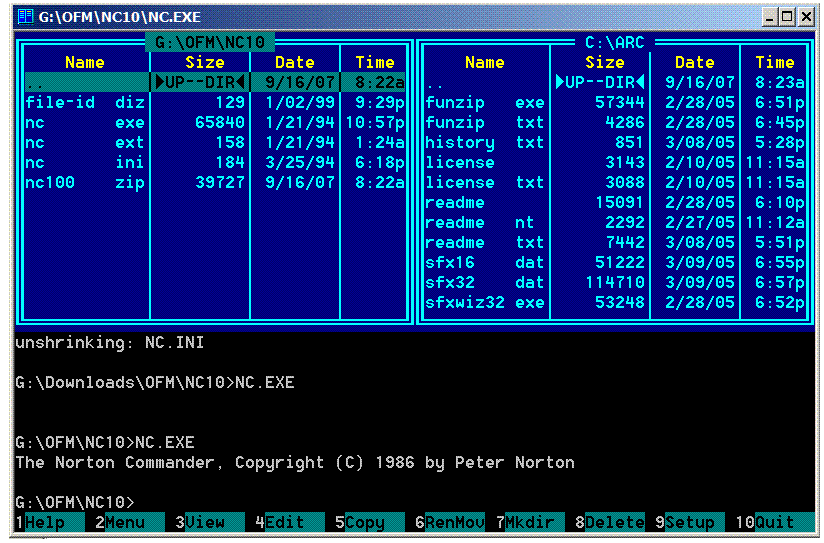Screen dimensions: 824x543
Task: Select license txt in the right panel
Action: click(x=615, y=182)
